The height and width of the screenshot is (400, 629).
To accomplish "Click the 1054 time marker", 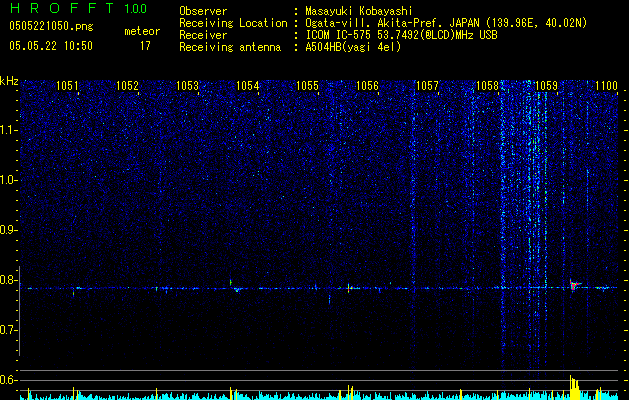I will click(x=248, y=86).
